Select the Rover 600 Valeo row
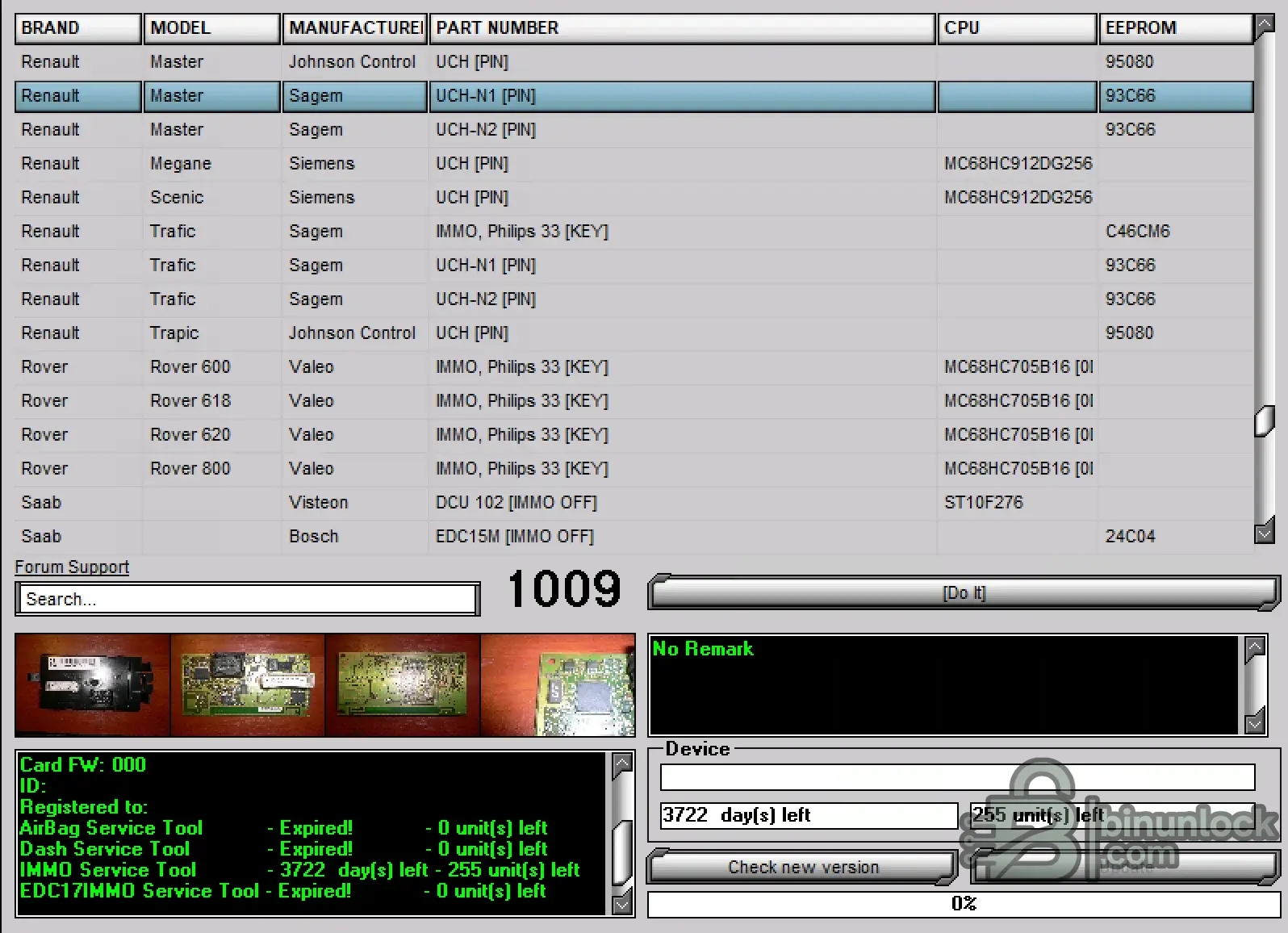 tap(634, 367)
